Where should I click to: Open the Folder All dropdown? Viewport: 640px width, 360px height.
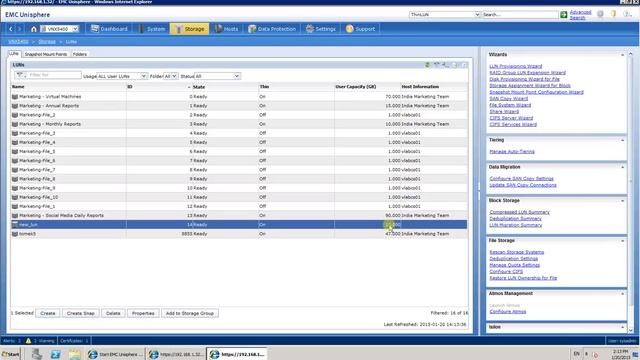pyautogui.click(x=170, y=76)
